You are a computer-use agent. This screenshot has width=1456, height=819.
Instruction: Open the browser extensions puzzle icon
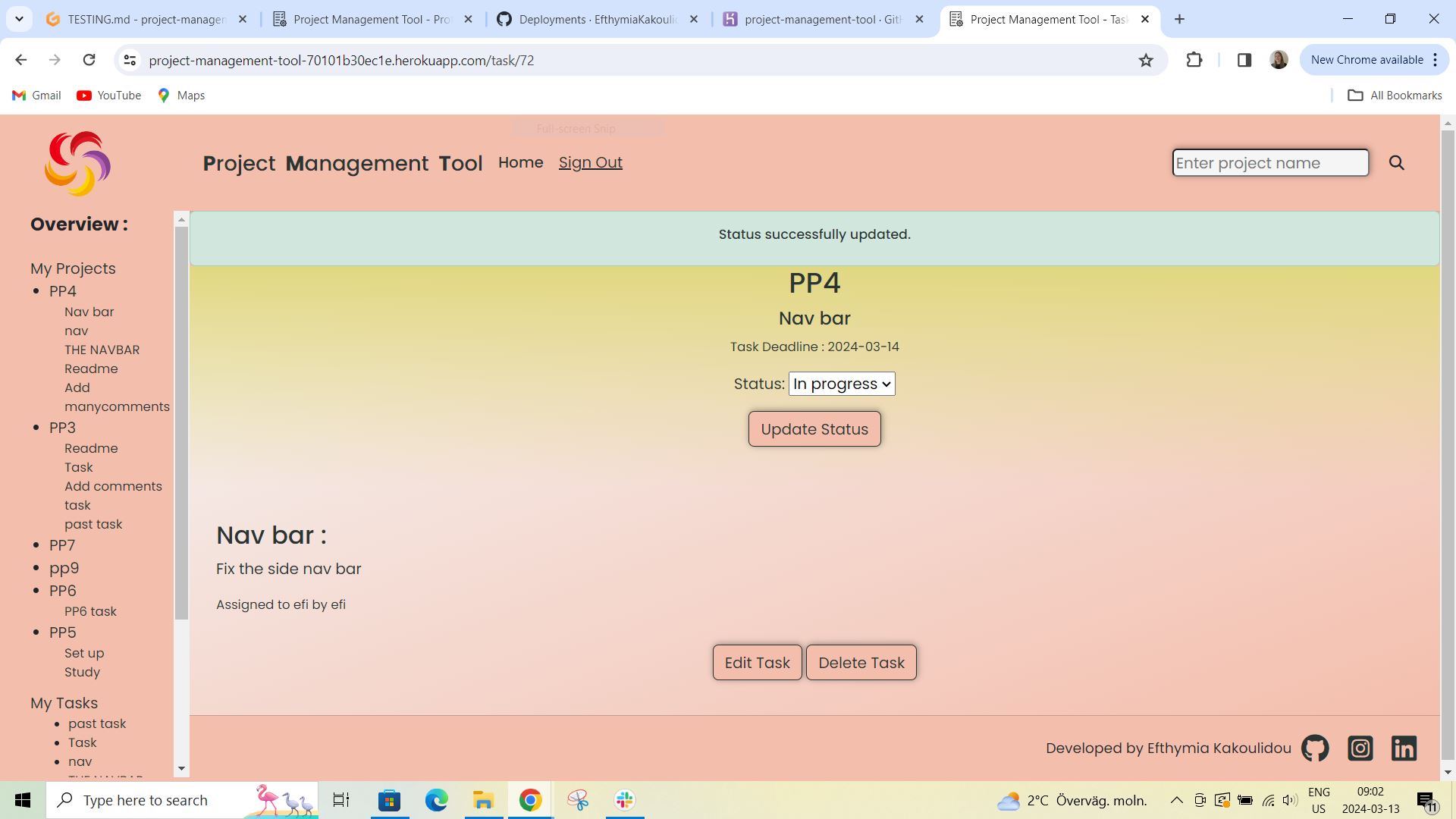pos(1194,60)
